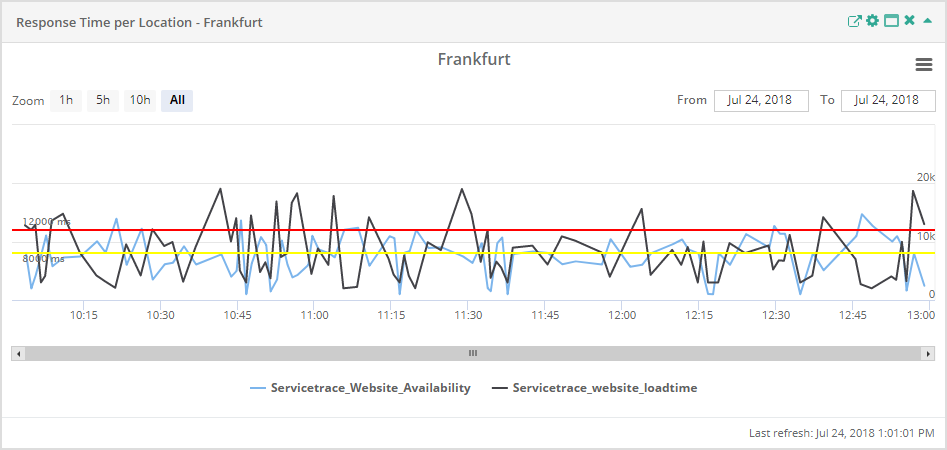Image resolution: width=947 pixels, height=450 pixels.
Task: Click the scrollbar right arrow
Action: click(929, 353)
